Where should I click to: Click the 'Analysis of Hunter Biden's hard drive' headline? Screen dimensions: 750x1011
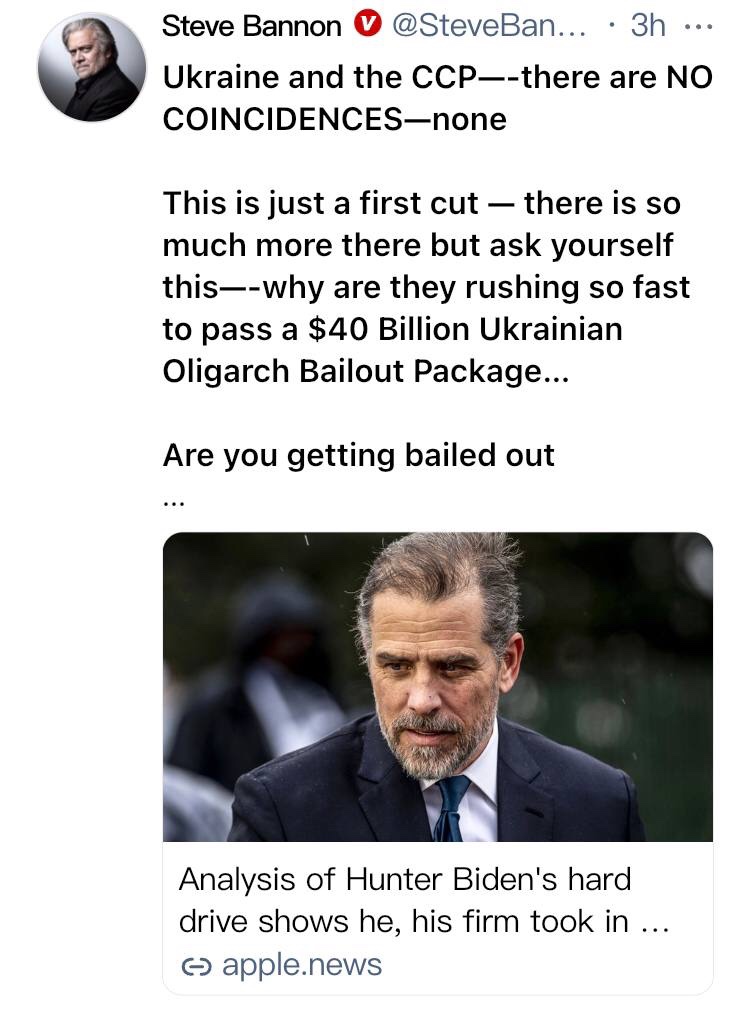tap(405, 879)
